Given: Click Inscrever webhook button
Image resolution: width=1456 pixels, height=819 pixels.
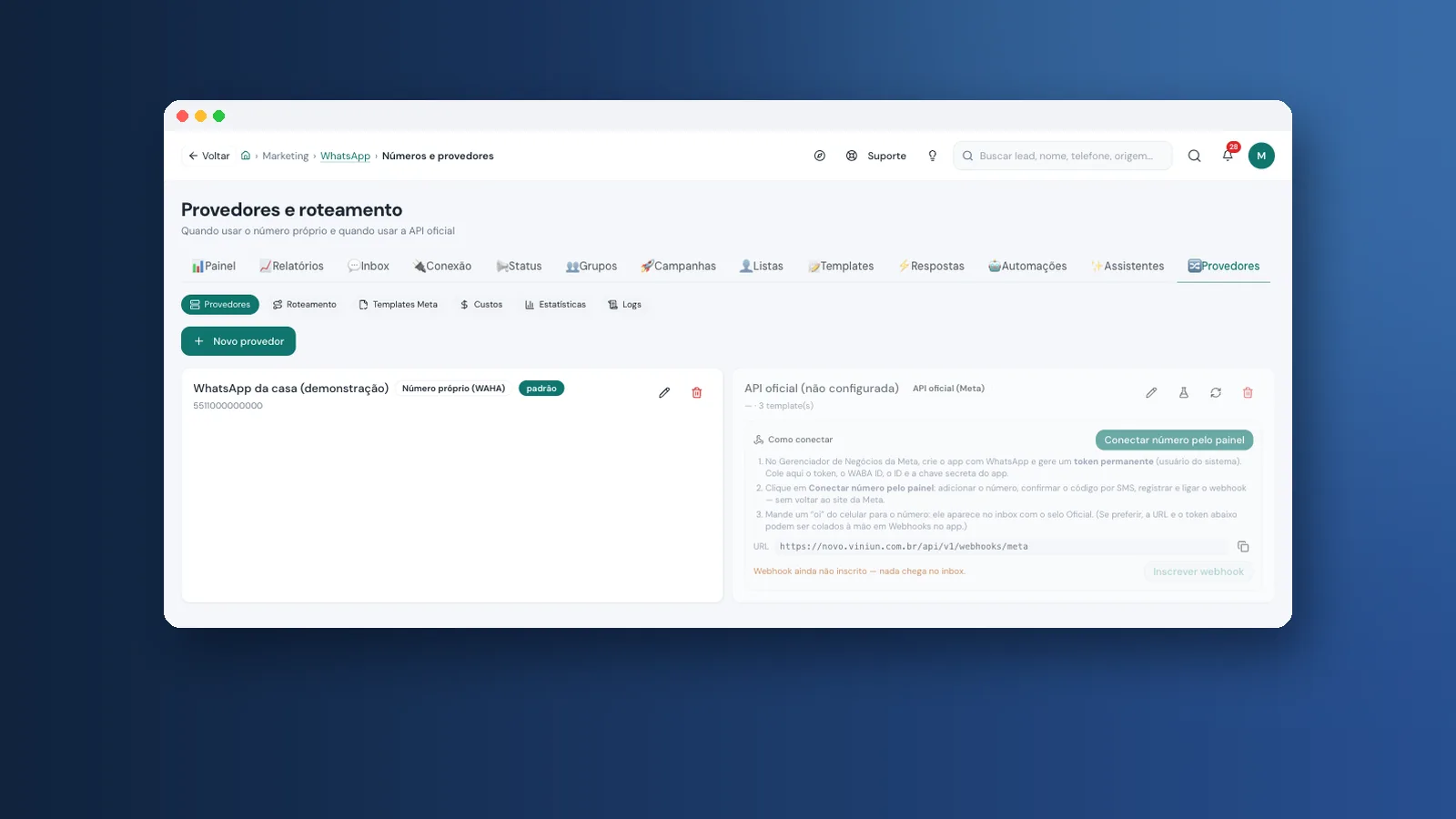Looking at the screenshot, I should [x=1198, y=571].
